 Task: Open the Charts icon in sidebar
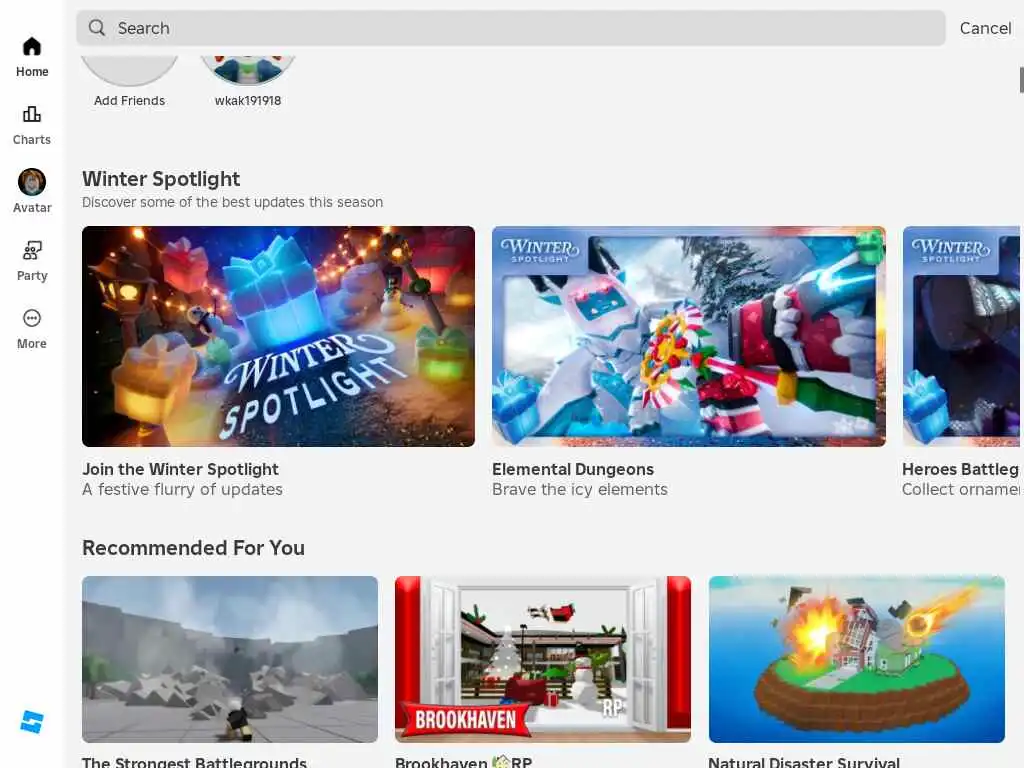click(x=31, y=115)
